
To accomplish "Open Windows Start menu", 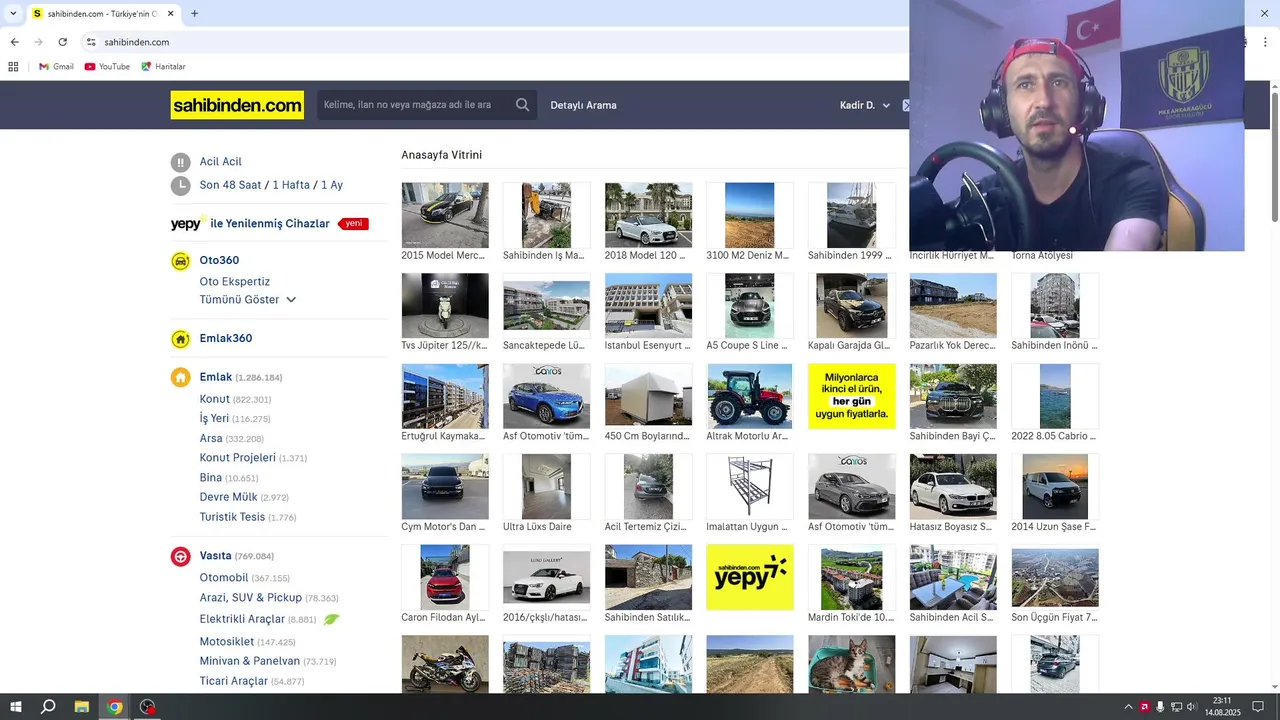I will point(16,707).
